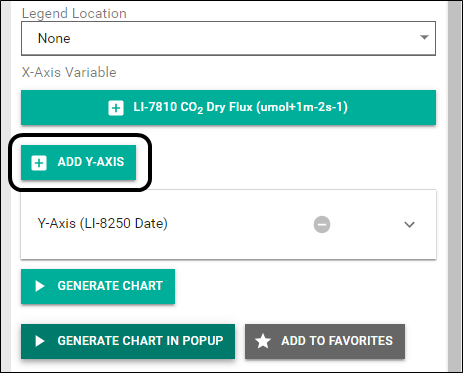This screenshot has width=463, height=373.
Task: Select the Y-Axis (LI-8250 Date) panel title
Action: (102, 224)
